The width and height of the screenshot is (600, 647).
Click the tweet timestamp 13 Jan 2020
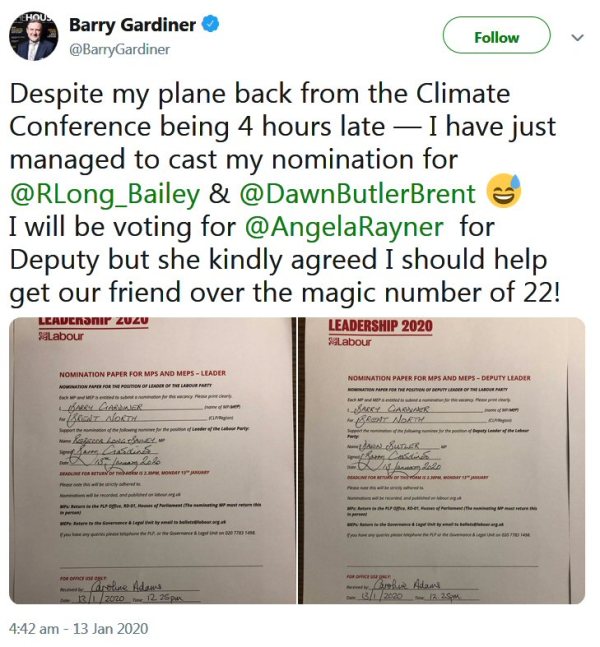(x=78, y=629)
